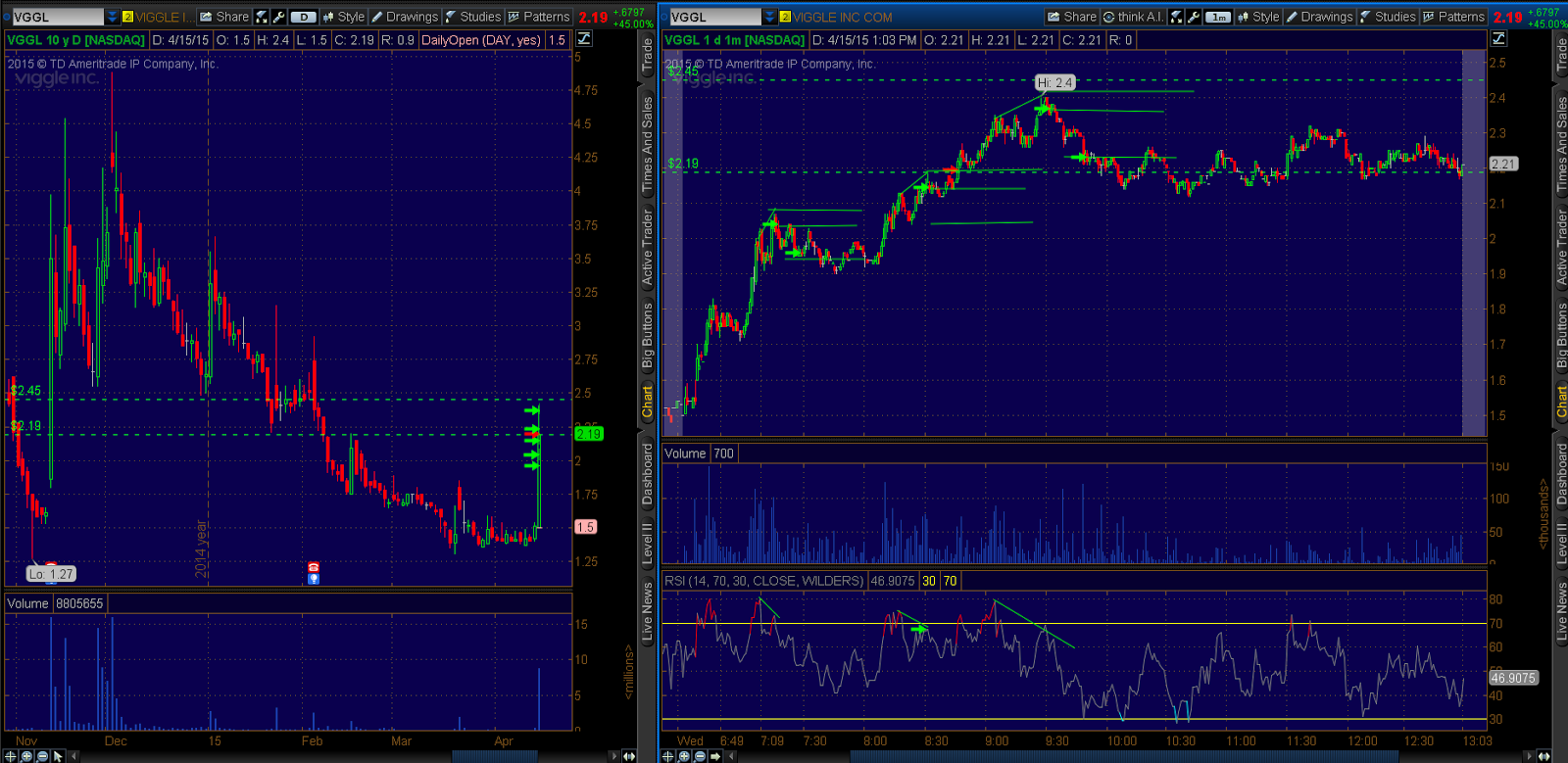Click the Share button in right chart
This screenshot has height=763, width=1568.
(1072, 17)
